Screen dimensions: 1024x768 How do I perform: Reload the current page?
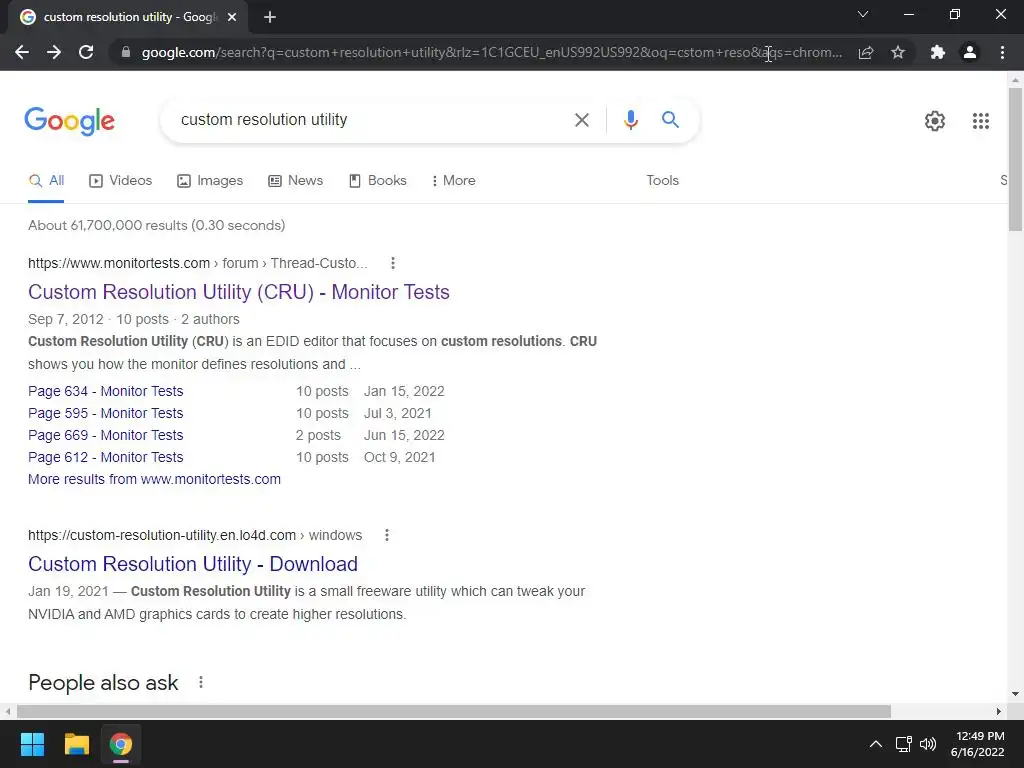[86, 52]
